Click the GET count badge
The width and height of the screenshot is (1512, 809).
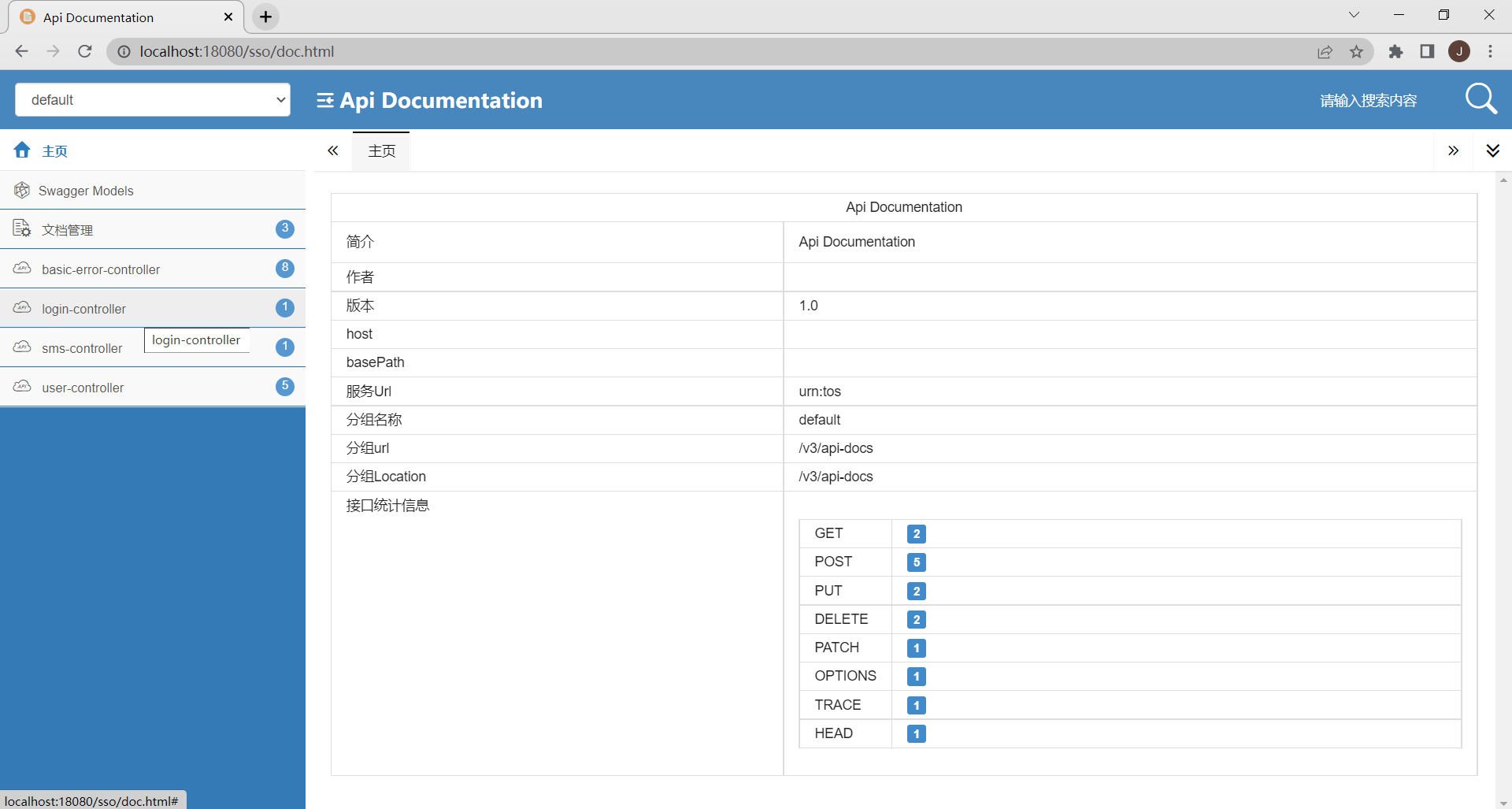pyautogui.click(x=916, y=534)
